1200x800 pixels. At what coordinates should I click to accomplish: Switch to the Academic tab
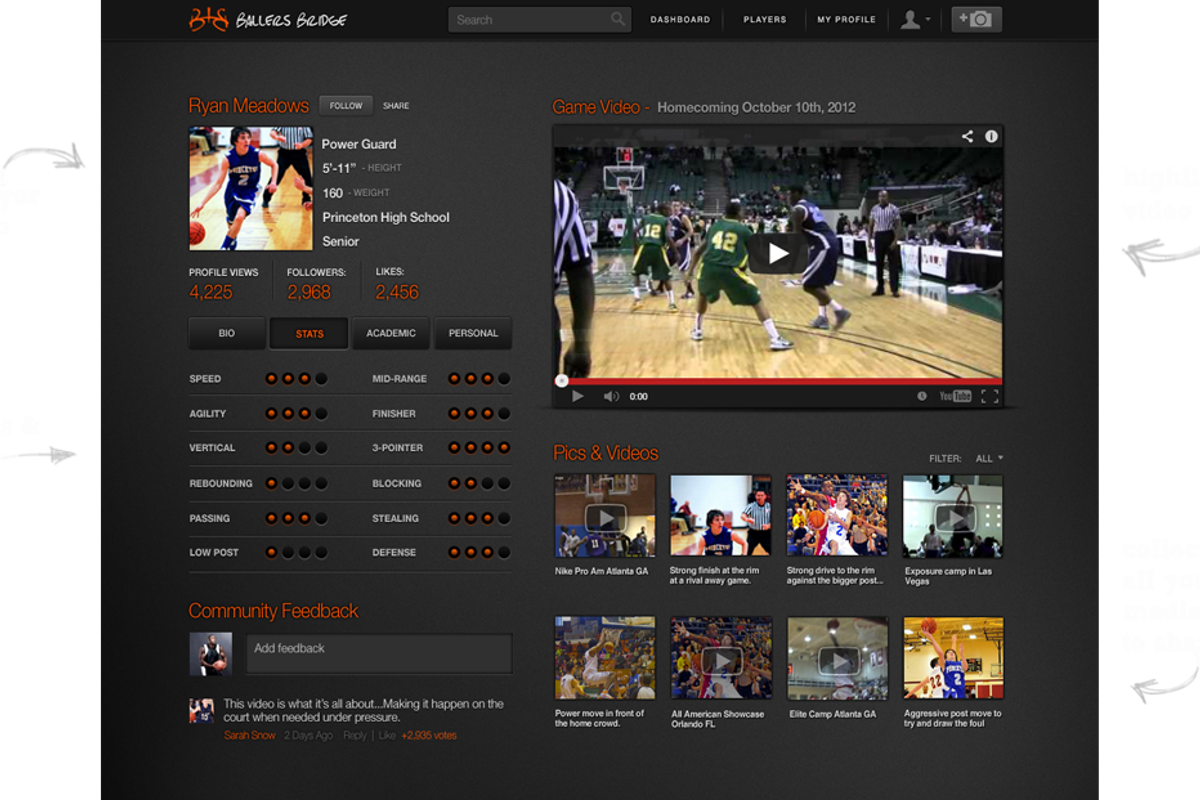click(390, 333)
